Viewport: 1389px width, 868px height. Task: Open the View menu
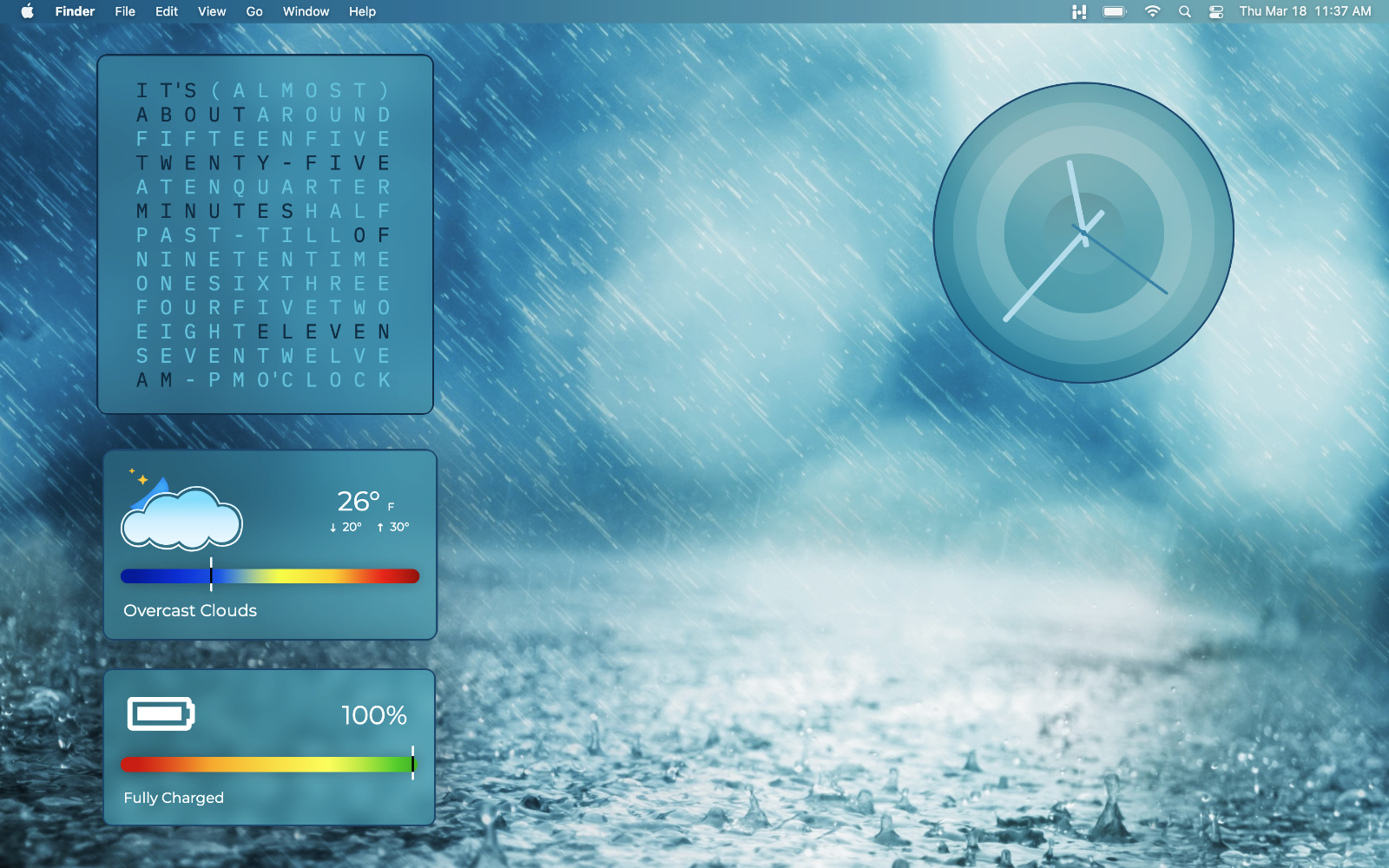[212, 11]
